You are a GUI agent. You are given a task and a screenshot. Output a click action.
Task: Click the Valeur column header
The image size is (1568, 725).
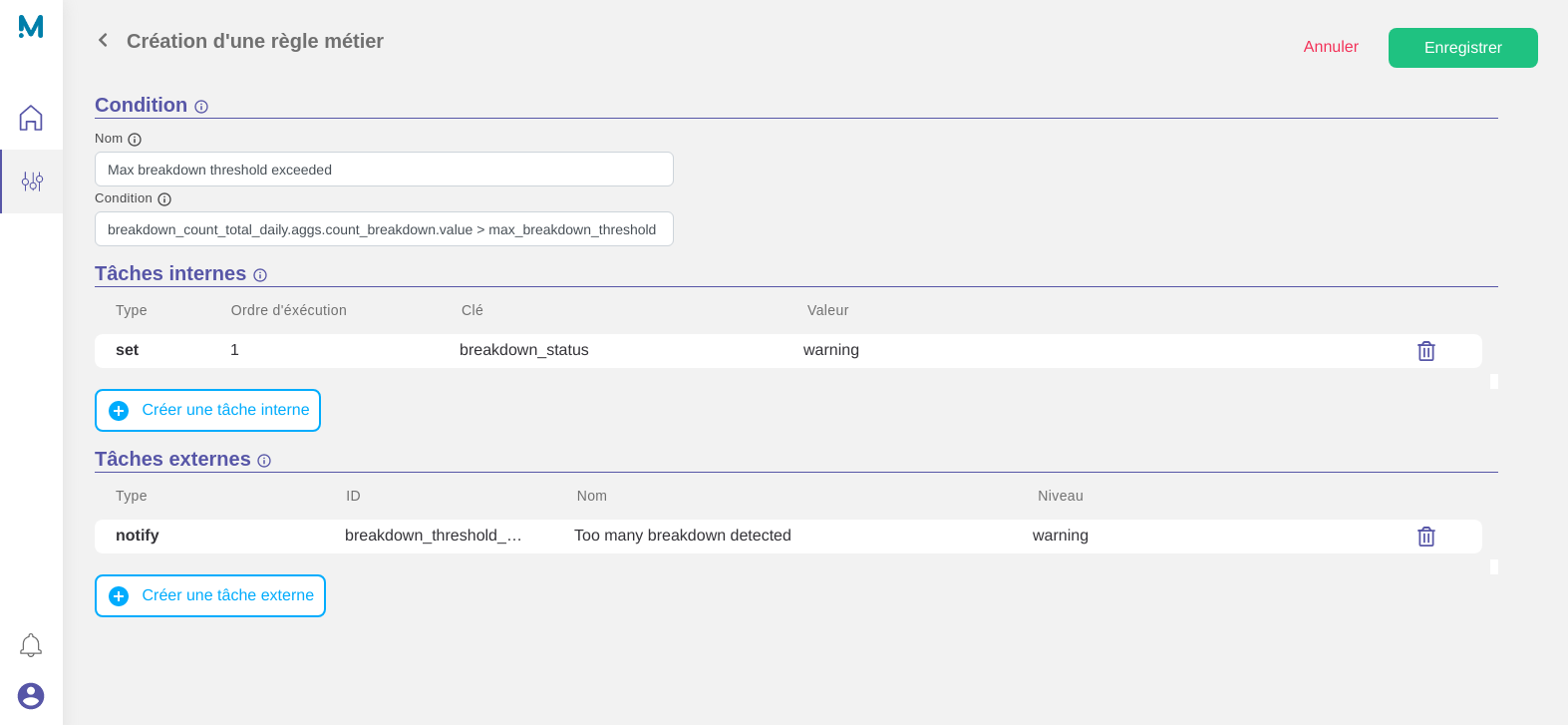tap(827, 310)
